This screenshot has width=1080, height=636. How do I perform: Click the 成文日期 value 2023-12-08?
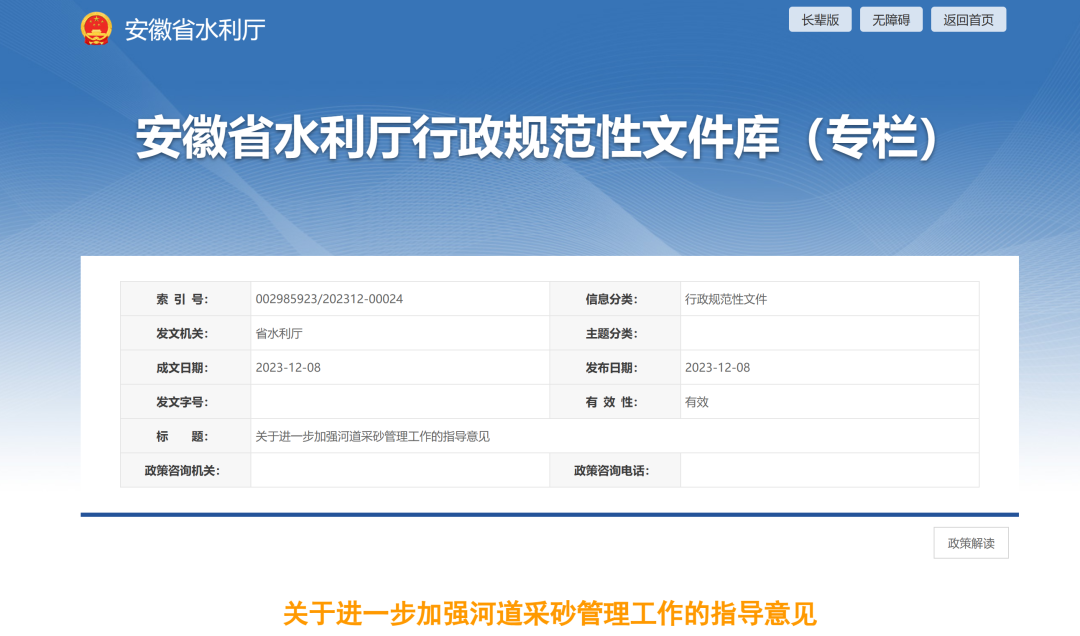(x=288, y=367)
